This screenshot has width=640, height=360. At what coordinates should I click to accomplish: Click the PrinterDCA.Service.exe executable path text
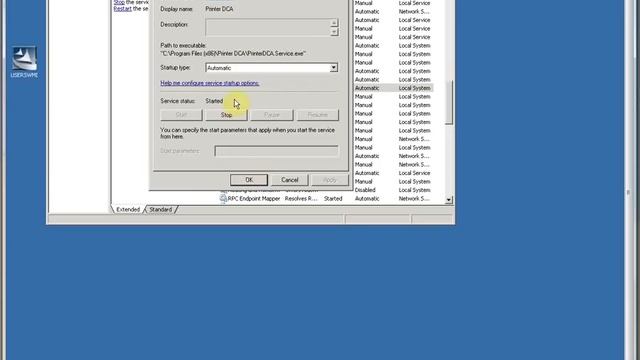point(233,53)
